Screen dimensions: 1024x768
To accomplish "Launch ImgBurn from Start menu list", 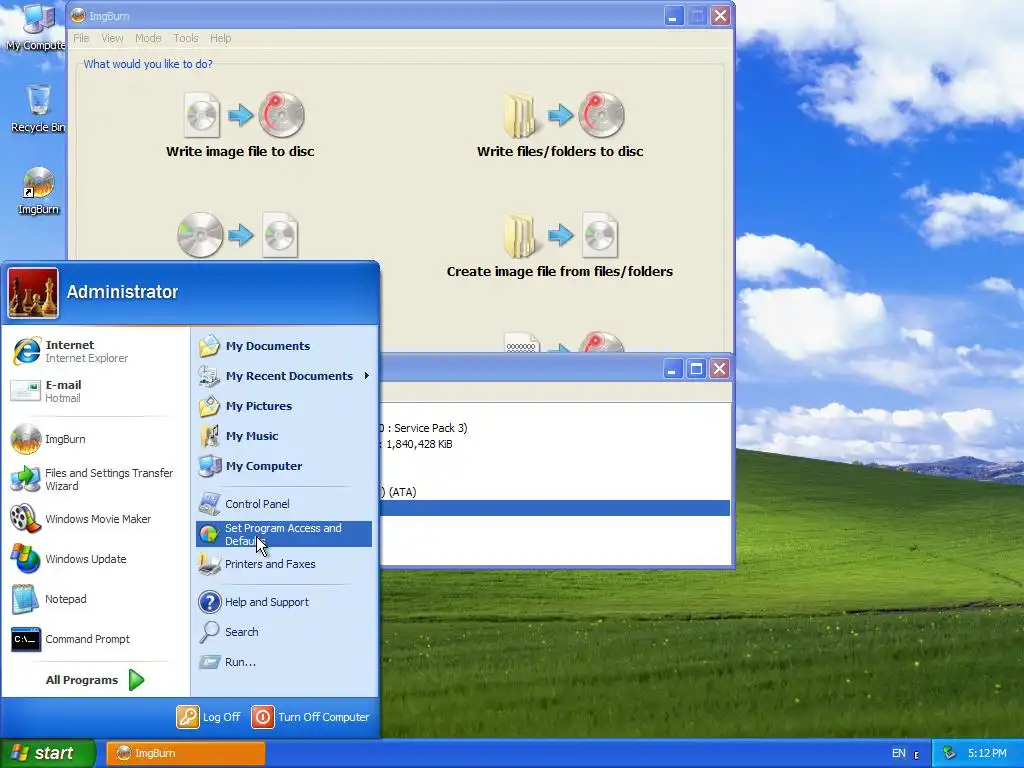I will (96, 439).
